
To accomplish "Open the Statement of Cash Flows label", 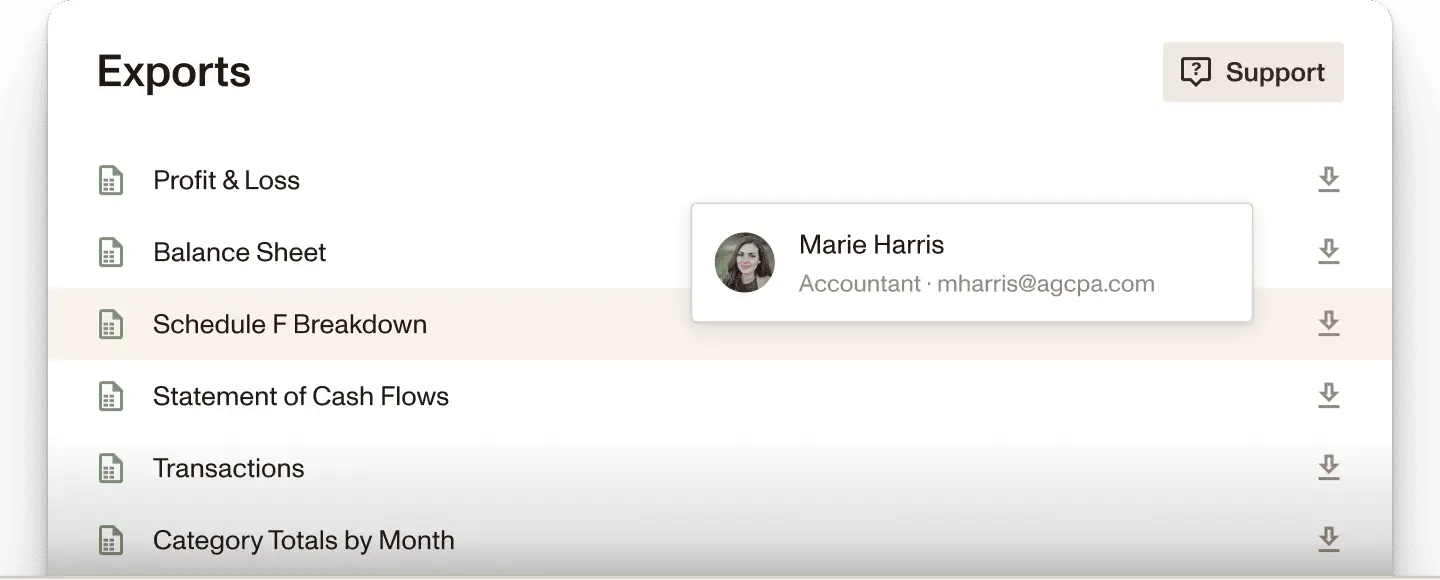I will (300, 396).
